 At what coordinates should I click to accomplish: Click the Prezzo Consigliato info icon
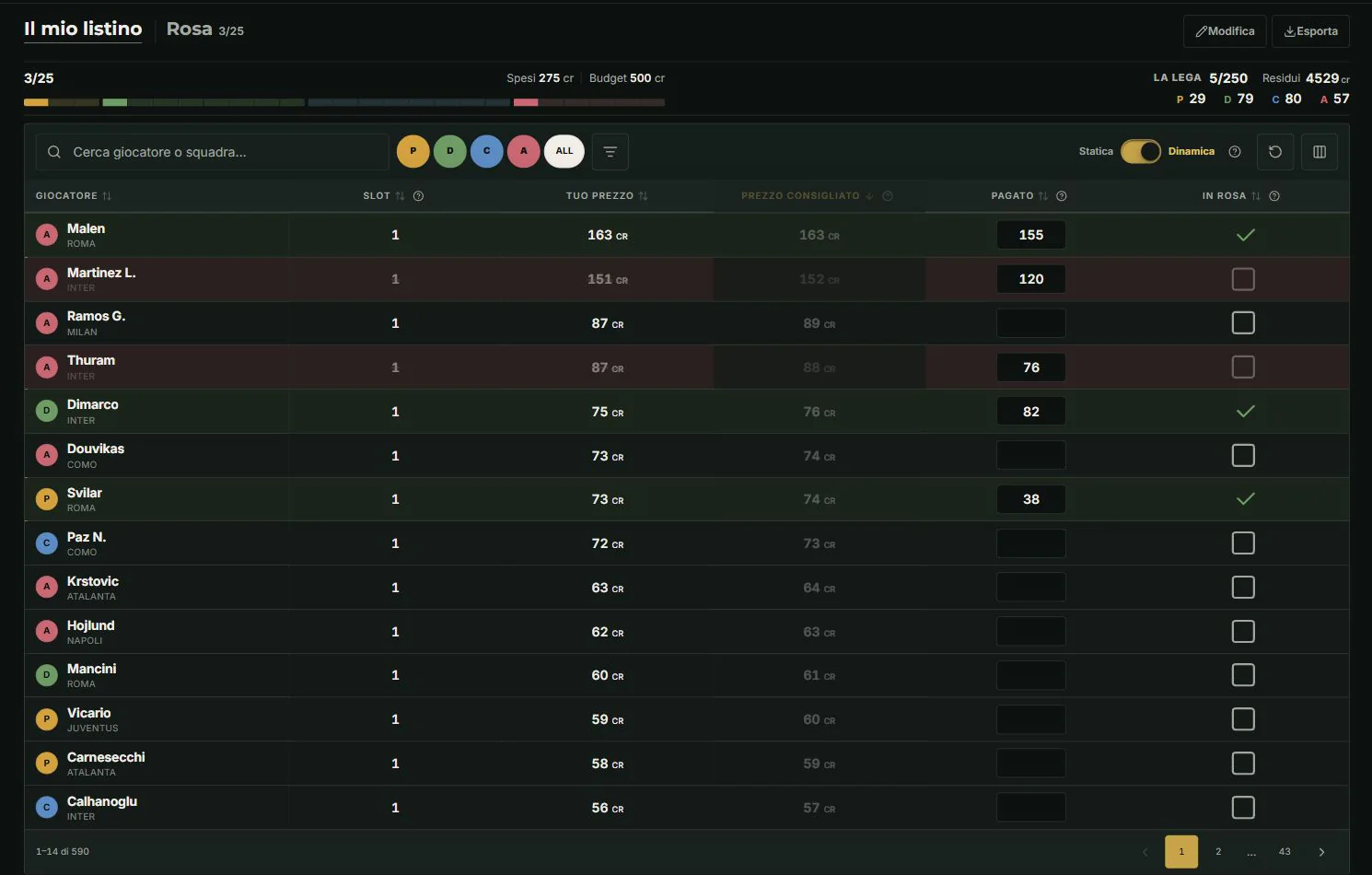tap(888, 196)
